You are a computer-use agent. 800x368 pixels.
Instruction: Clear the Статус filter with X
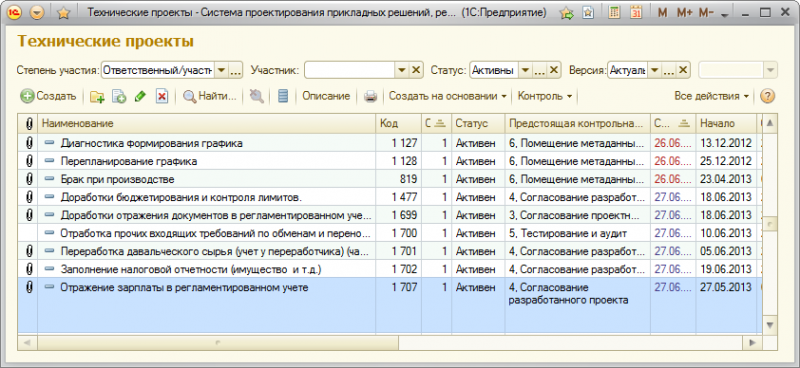(x=554, y=70)
